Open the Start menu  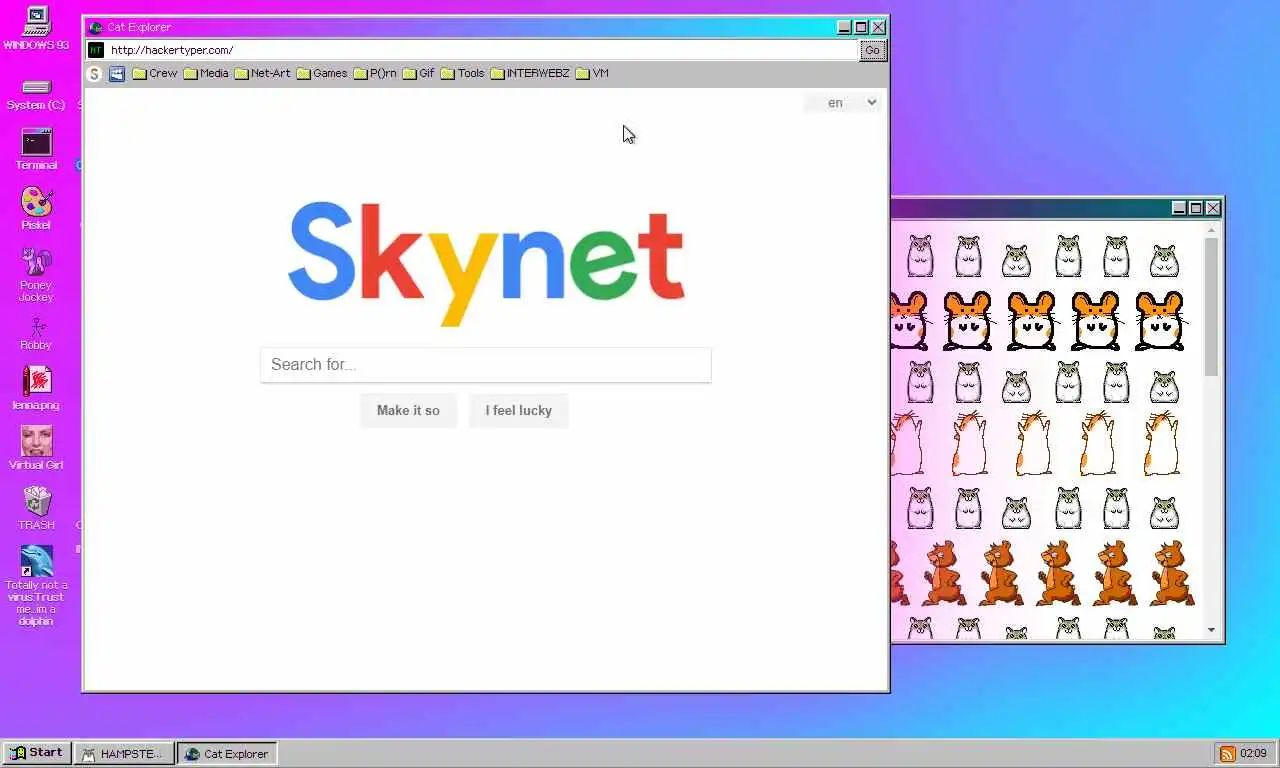click(37, 753)
